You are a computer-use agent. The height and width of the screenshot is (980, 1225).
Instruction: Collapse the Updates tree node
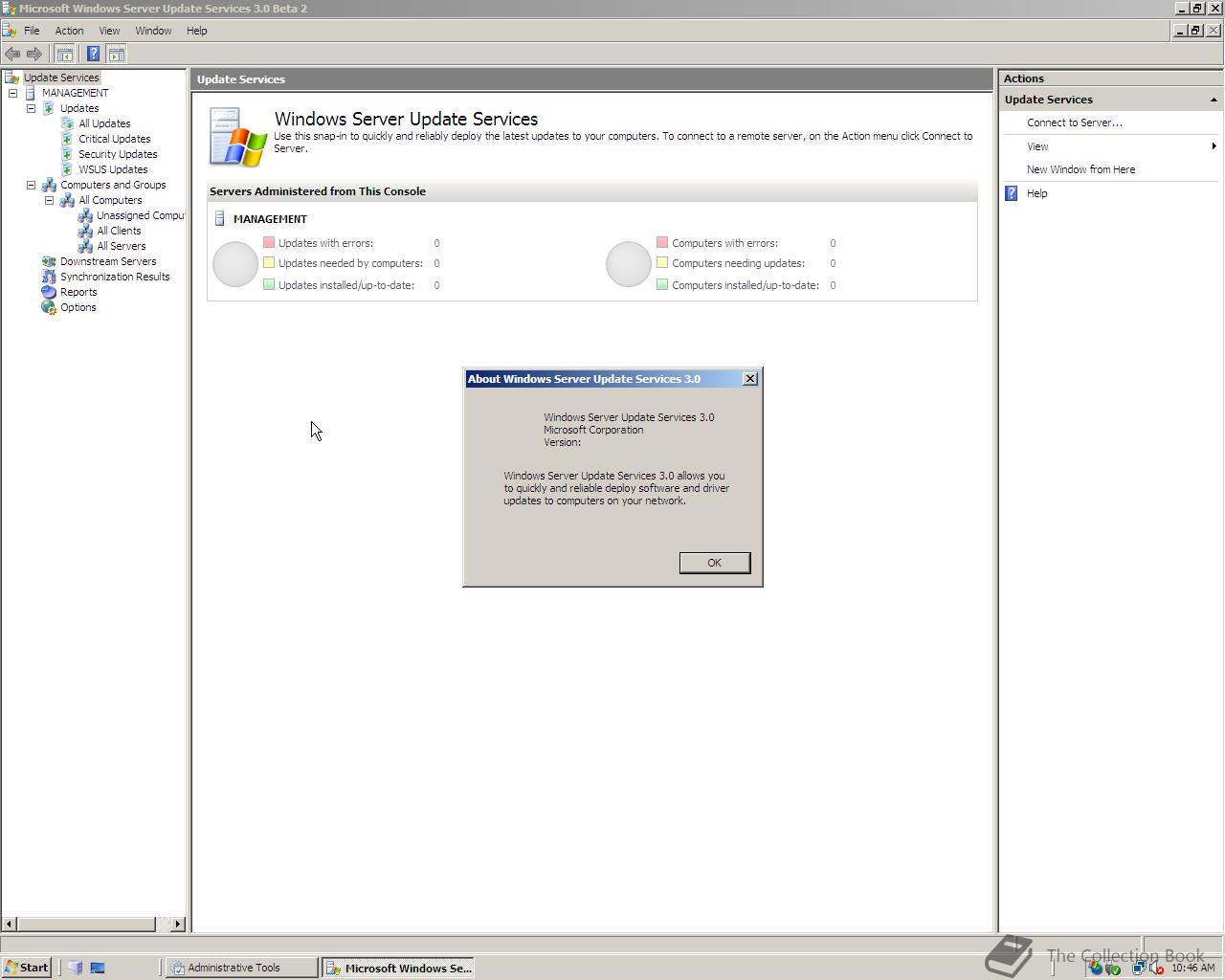coord(31,108)
